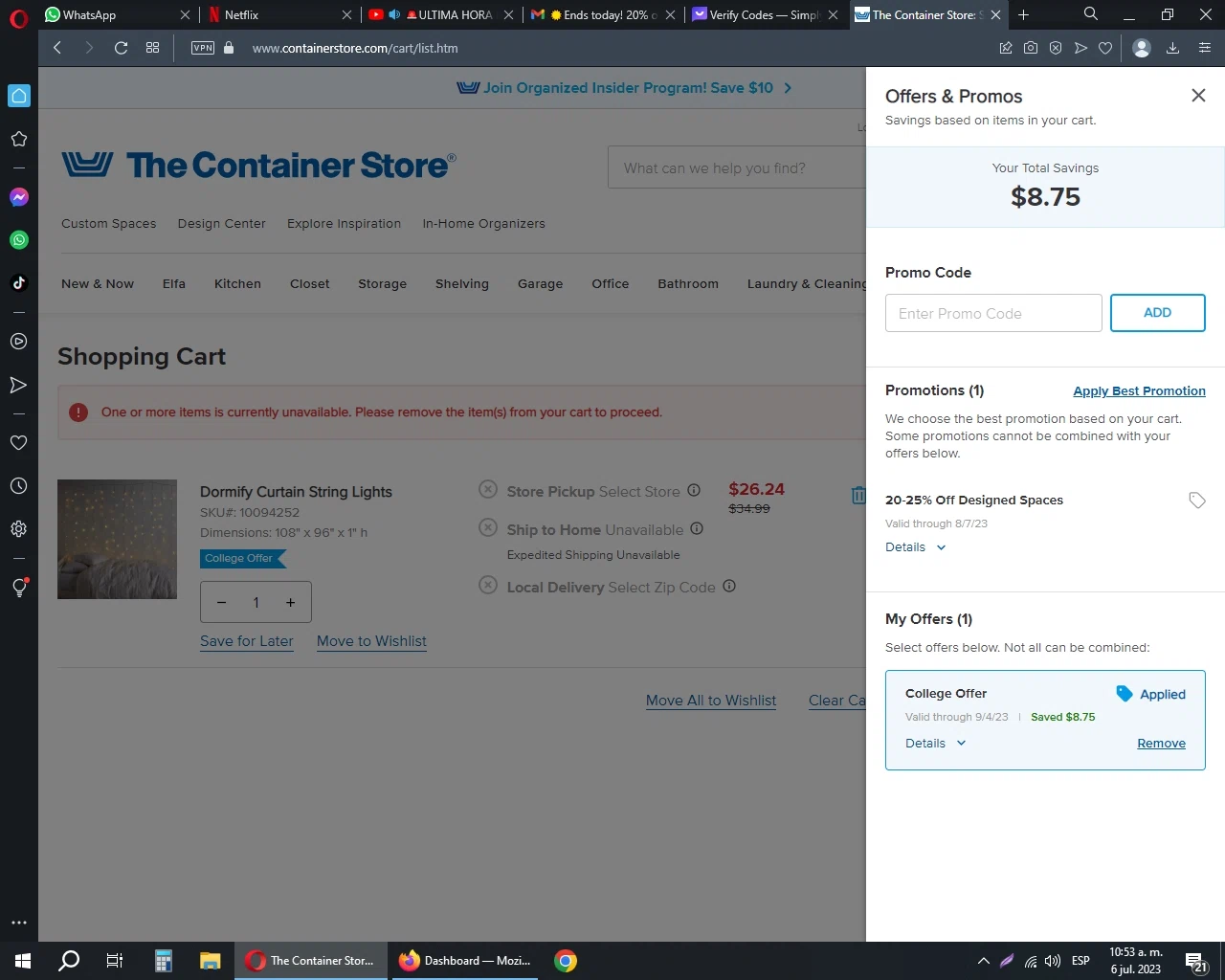The image size is (1225, 980).
Task: Open sidebar Flow send icon
Action: pyautogui.click(x=19, y=385)
